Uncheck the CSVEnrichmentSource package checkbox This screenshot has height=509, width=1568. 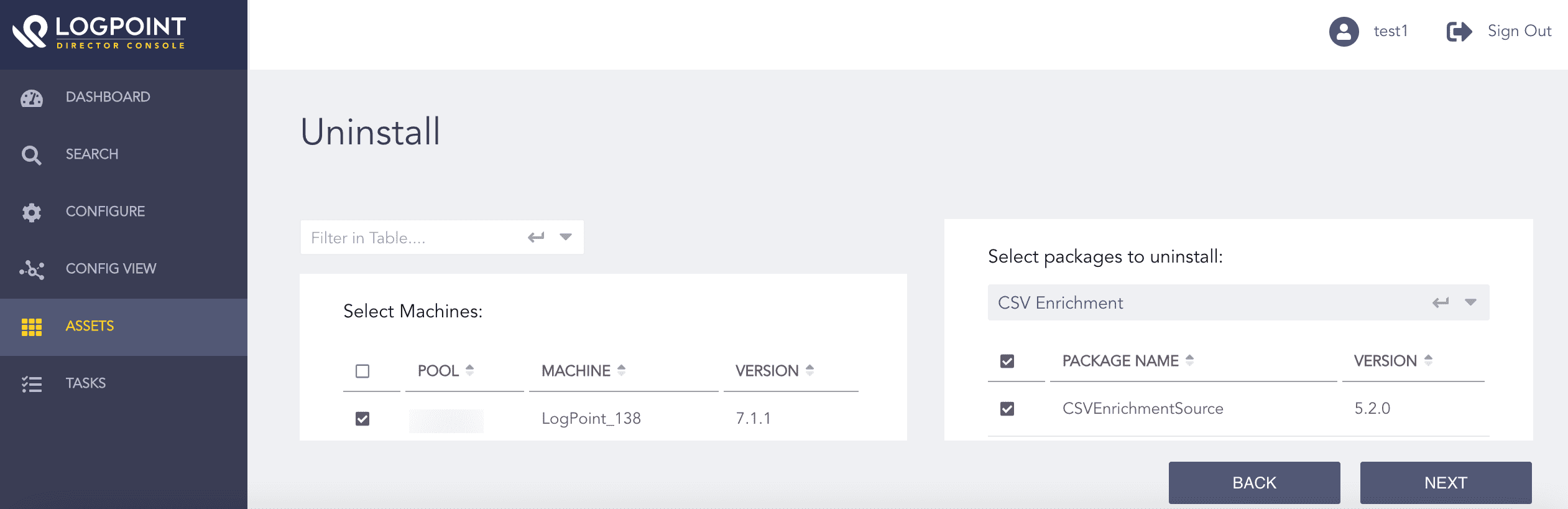click(x=1008, y=409)
